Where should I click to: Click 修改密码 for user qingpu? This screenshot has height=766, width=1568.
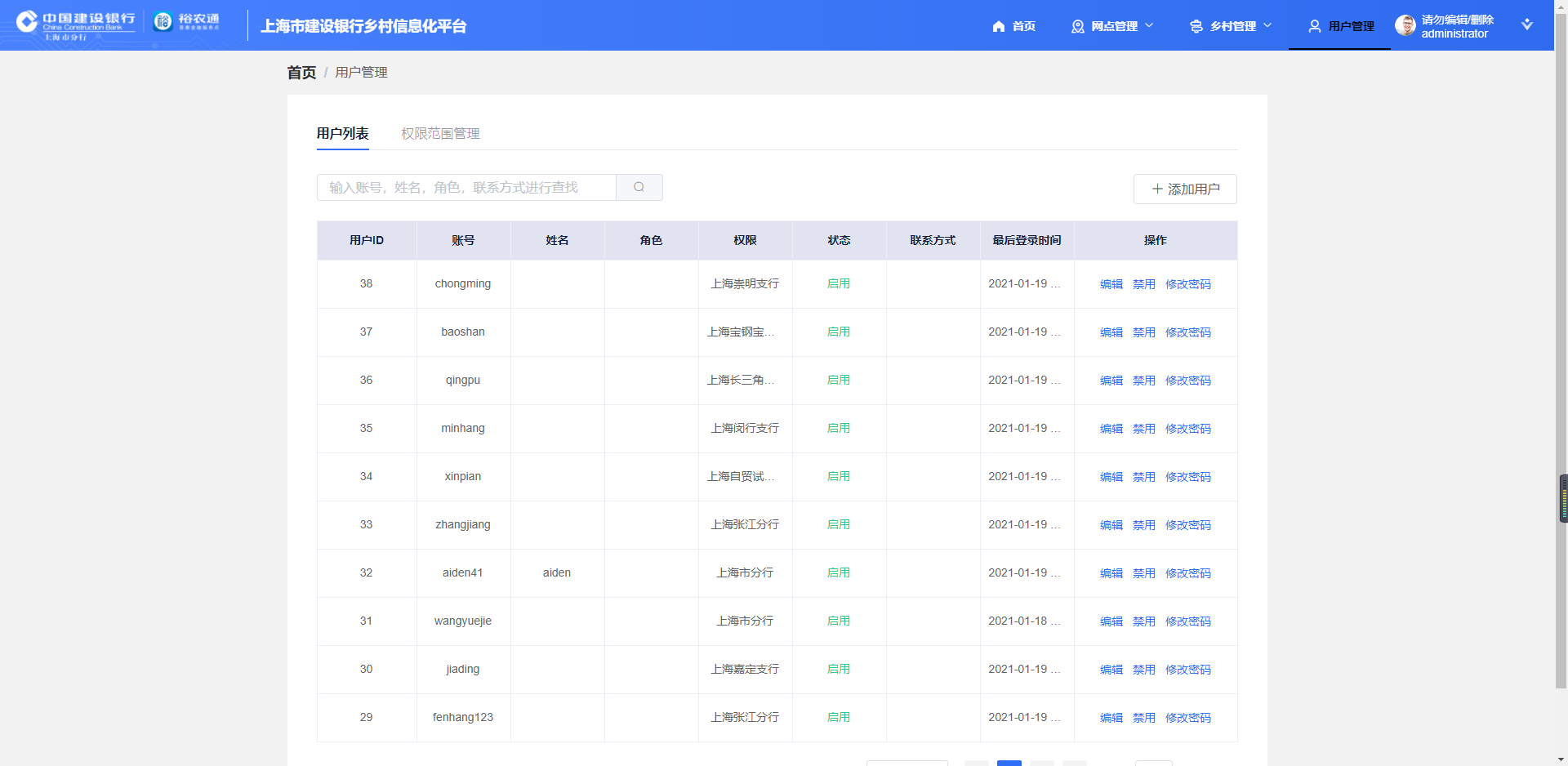point(1187,381)
